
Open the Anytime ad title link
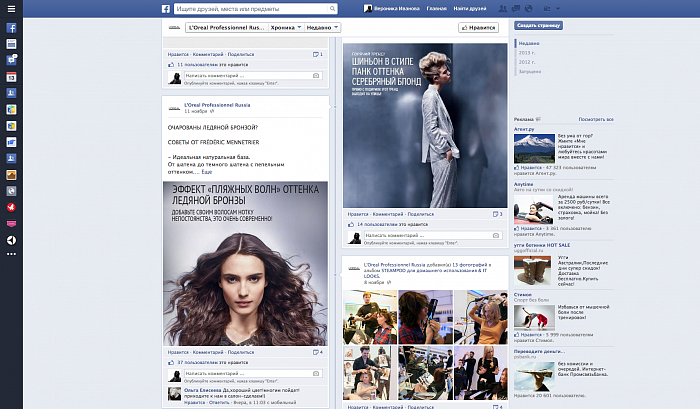[x=523, y=184]
